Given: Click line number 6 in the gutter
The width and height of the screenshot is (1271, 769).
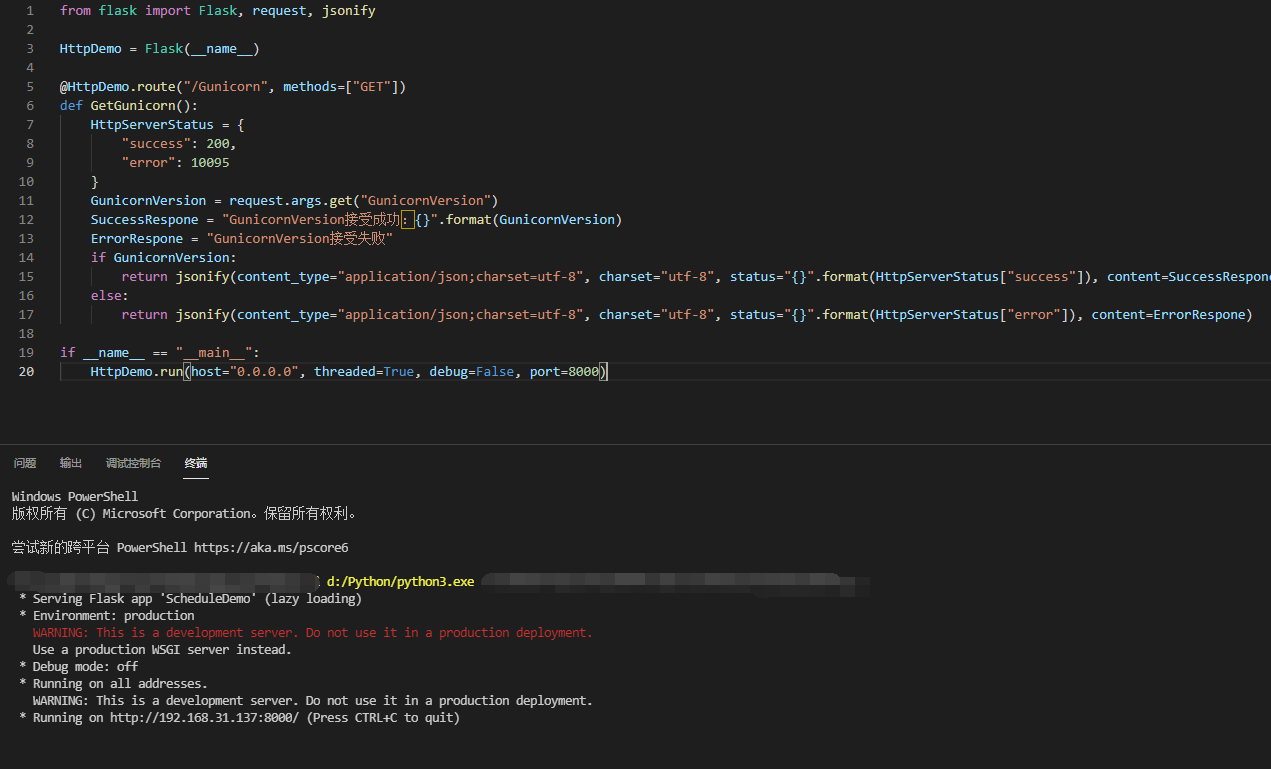Looking at the screenshot, I should click(x=29, y=105).
